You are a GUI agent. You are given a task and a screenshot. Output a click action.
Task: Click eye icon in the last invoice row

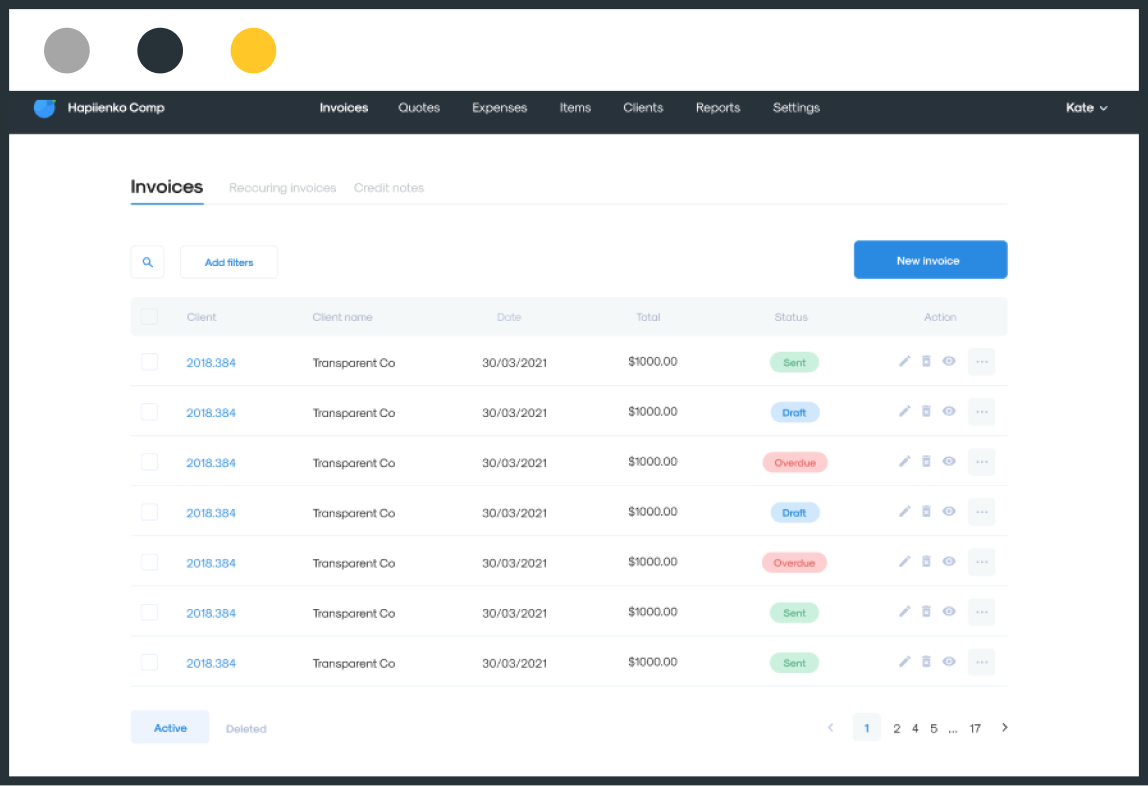(x=949, y=662)
